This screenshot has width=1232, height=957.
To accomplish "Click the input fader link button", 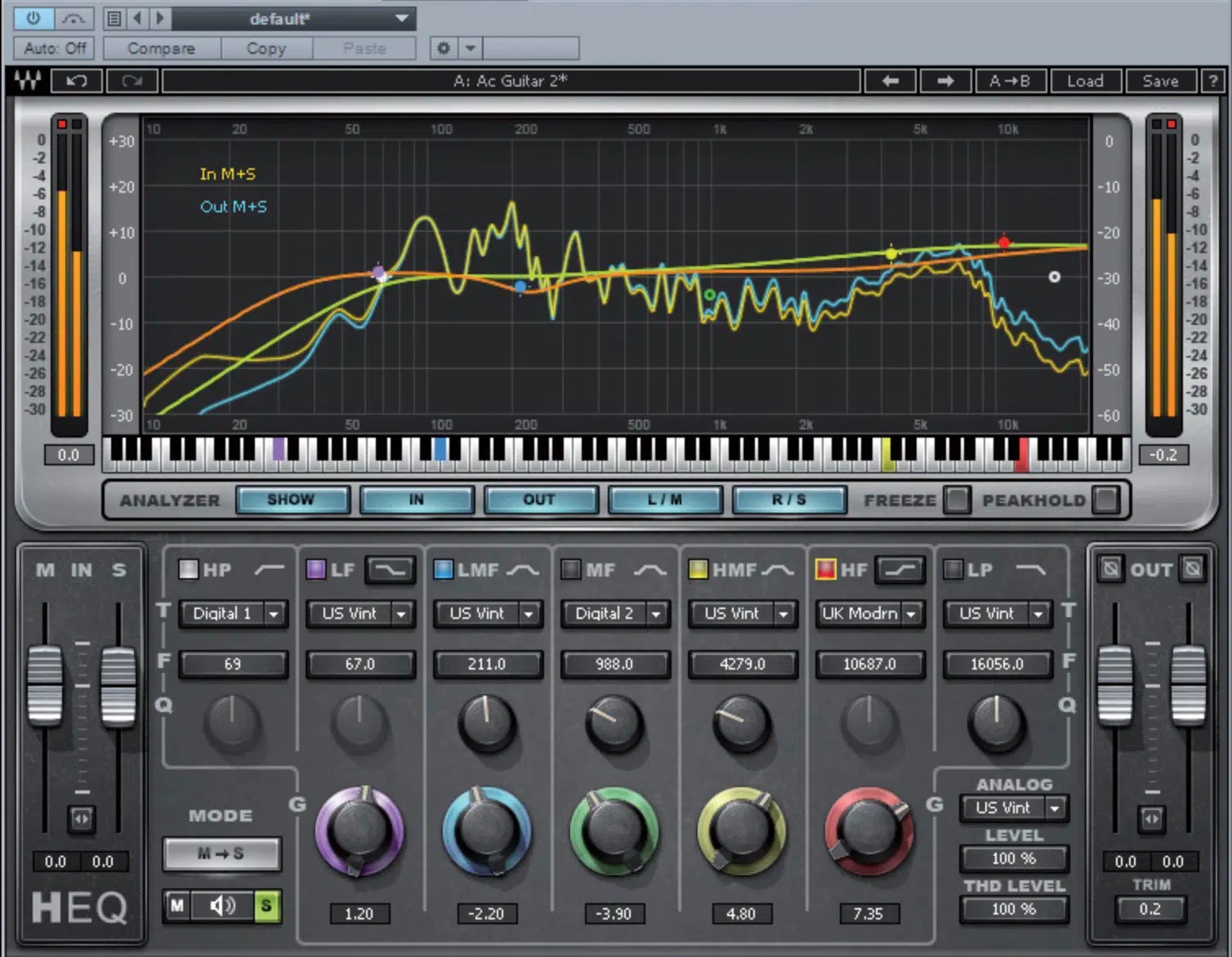I will pos(82,817).
